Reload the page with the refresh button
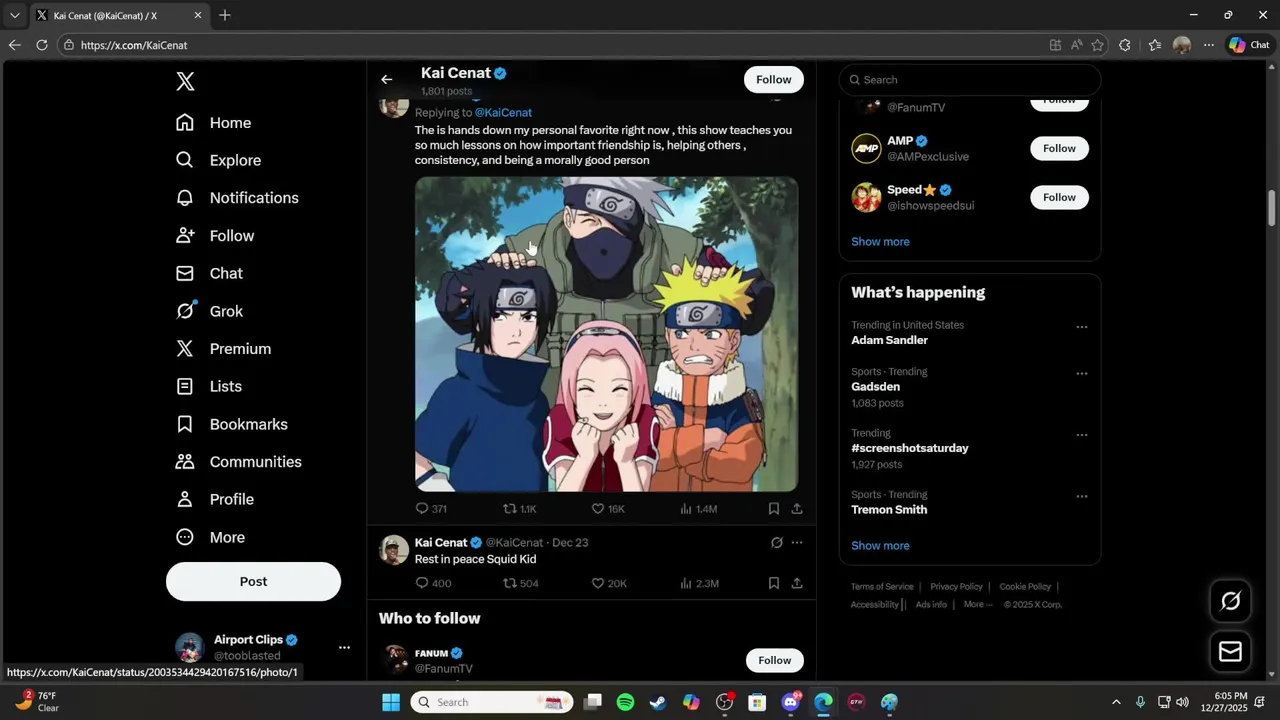 (x=42, y=45)
